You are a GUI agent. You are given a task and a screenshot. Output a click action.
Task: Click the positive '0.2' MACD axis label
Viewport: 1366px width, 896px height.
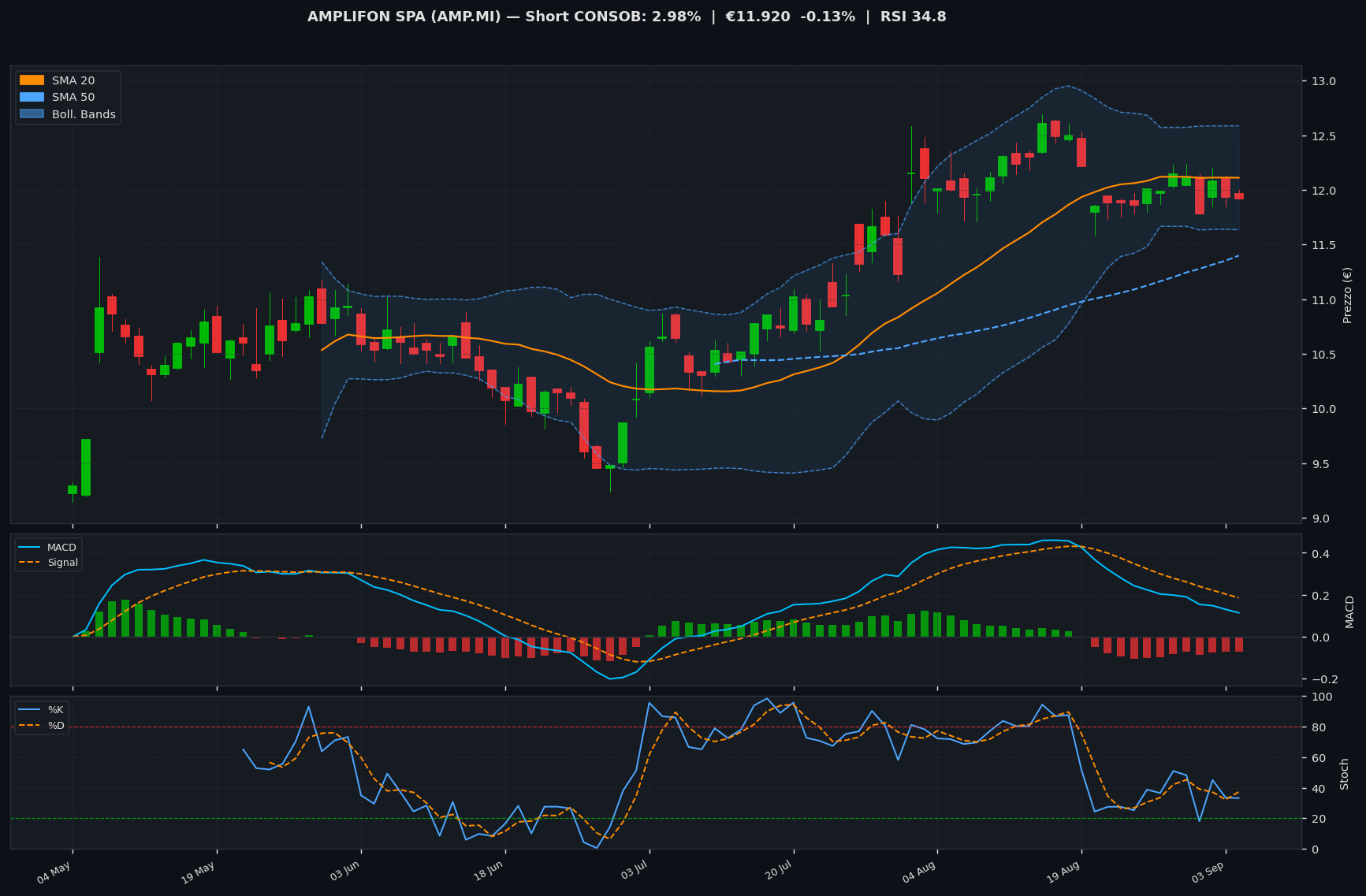[1319, 596]
